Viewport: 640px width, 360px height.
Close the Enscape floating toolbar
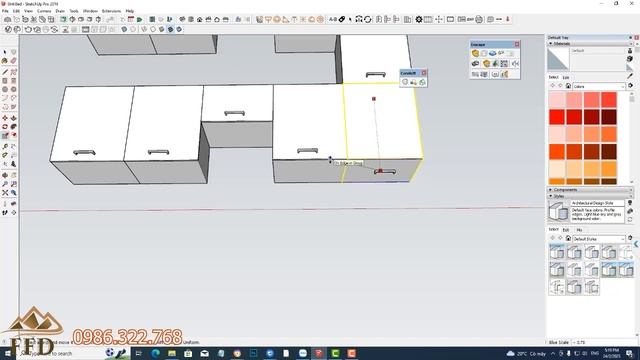tap(517, 44)
